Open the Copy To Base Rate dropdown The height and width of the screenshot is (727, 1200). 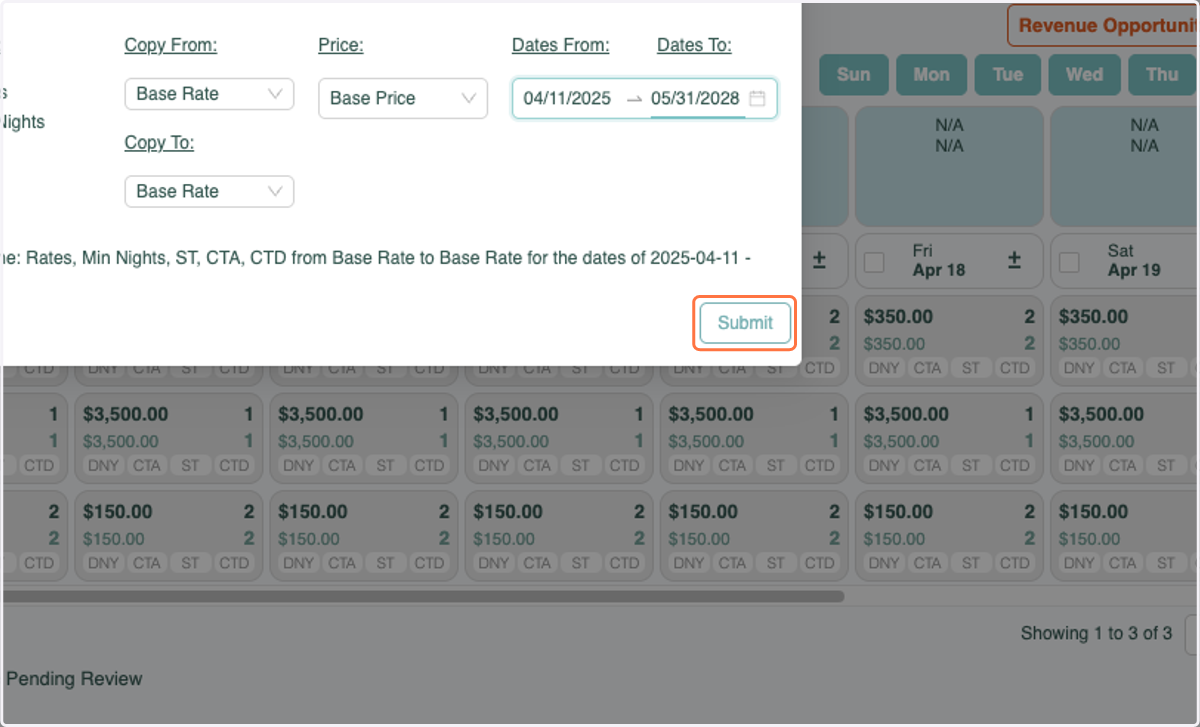click(x=209, y=192)
